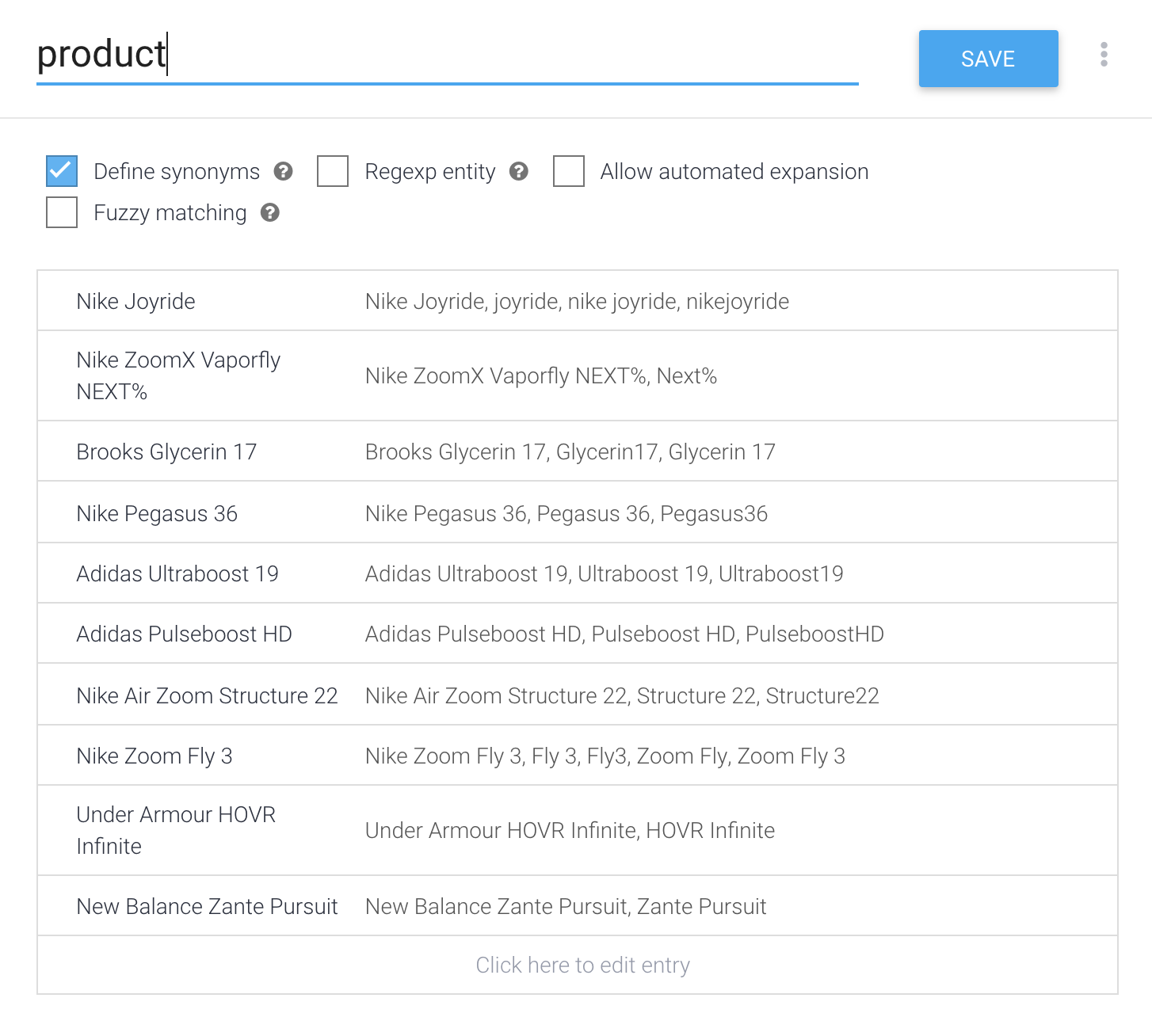Edit synonyms 'Nike ZoomX Vaporfly NEXT%, Next%'
1152x1036 pixels.
point(541,375)
